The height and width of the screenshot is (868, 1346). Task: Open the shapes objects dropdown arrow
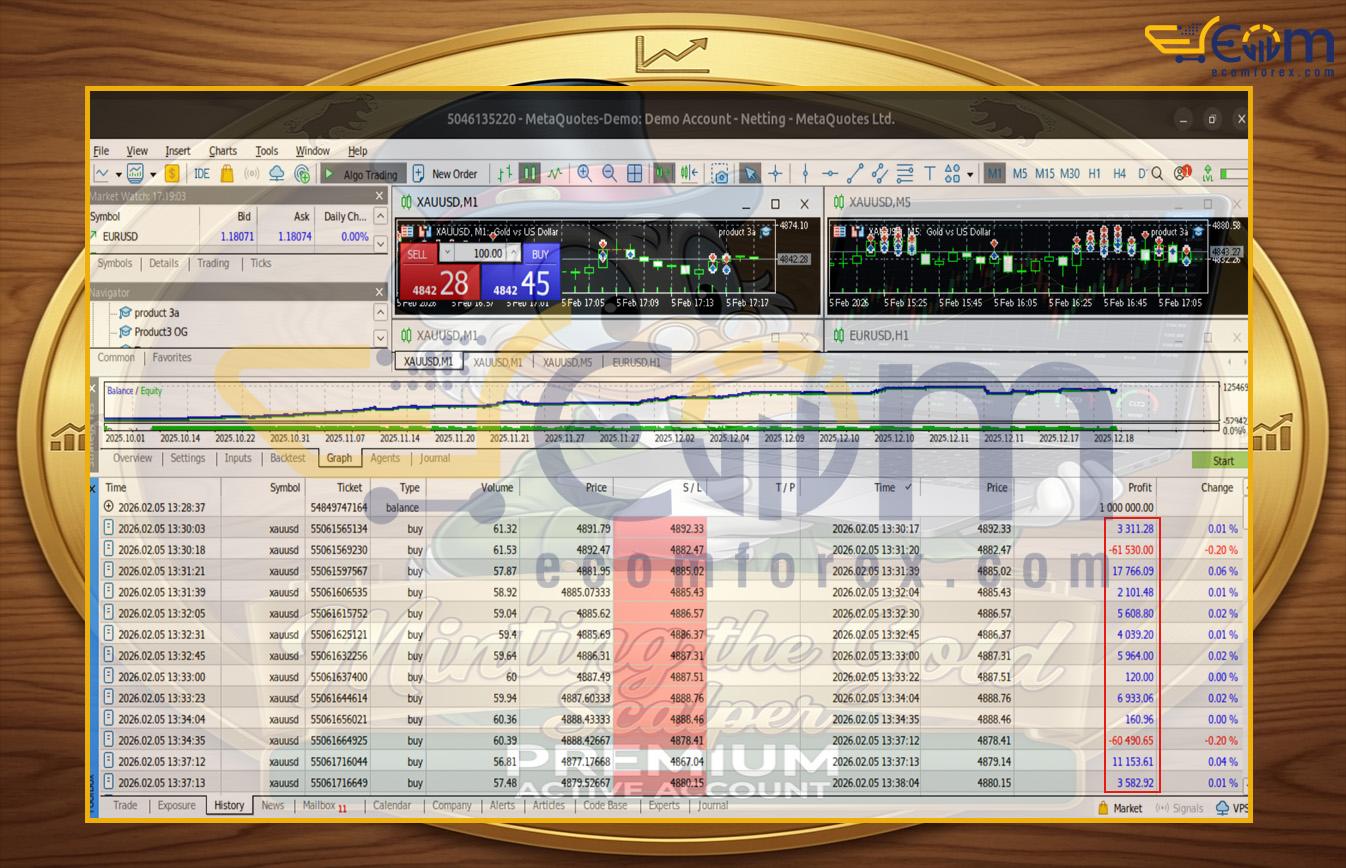[x=970, y=174]
